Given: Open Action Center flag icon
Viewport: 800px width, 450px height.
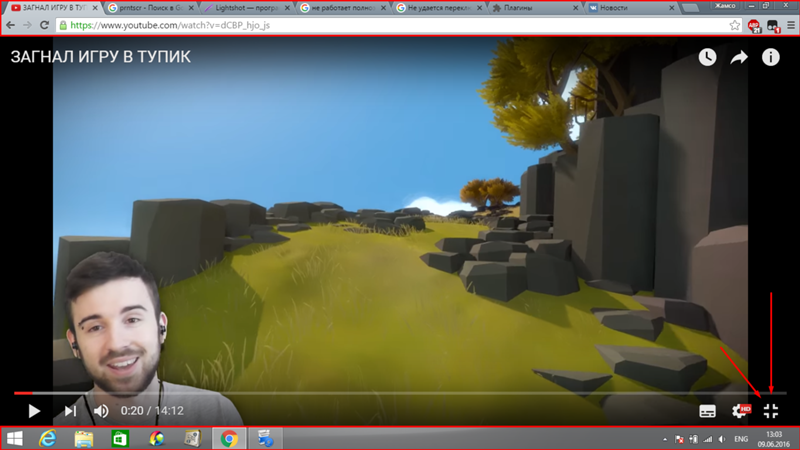Looking at the screenshot, I should [x=679, y=439].
